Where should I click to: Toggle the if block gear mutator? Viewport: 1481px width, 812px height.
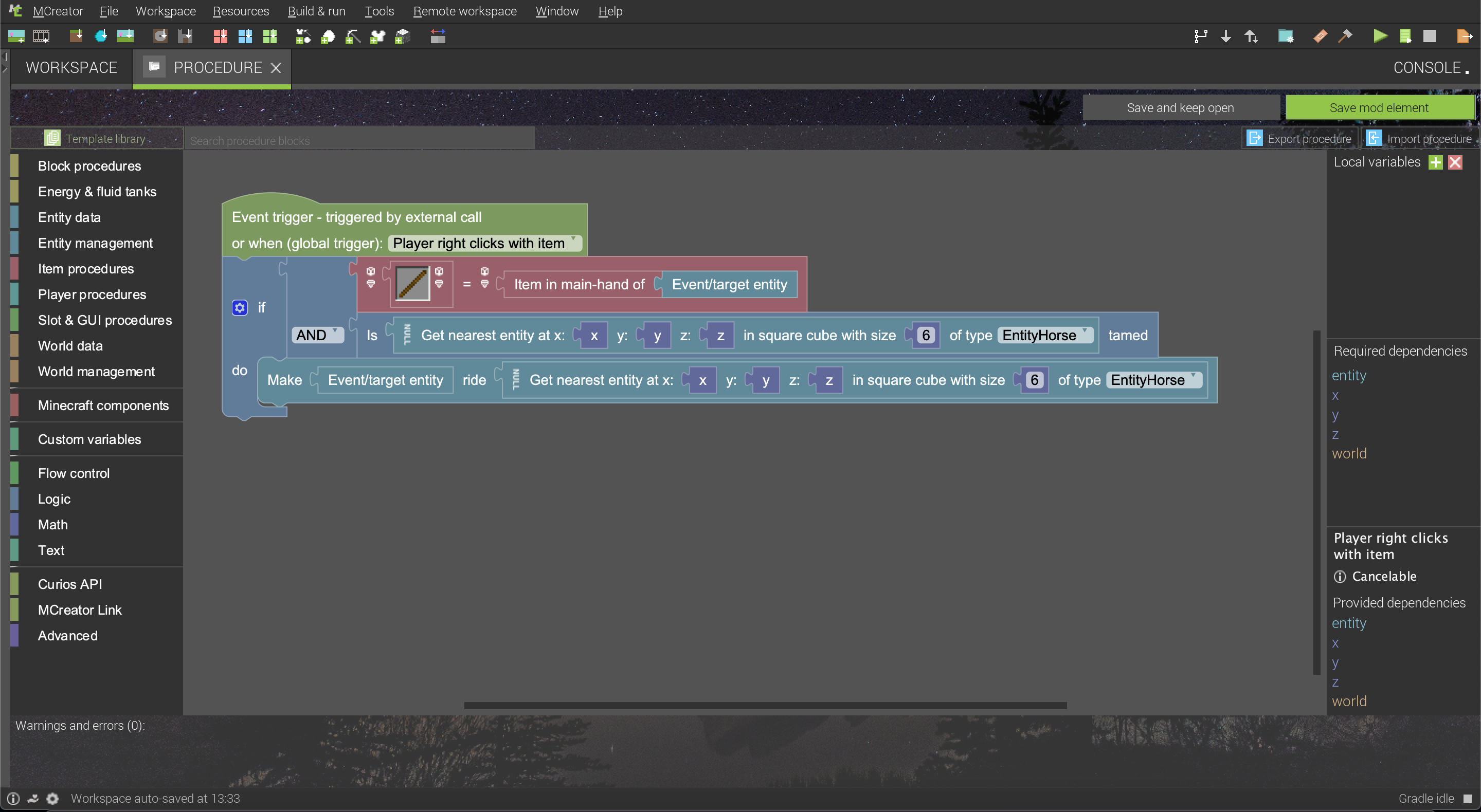pos(240,307)
